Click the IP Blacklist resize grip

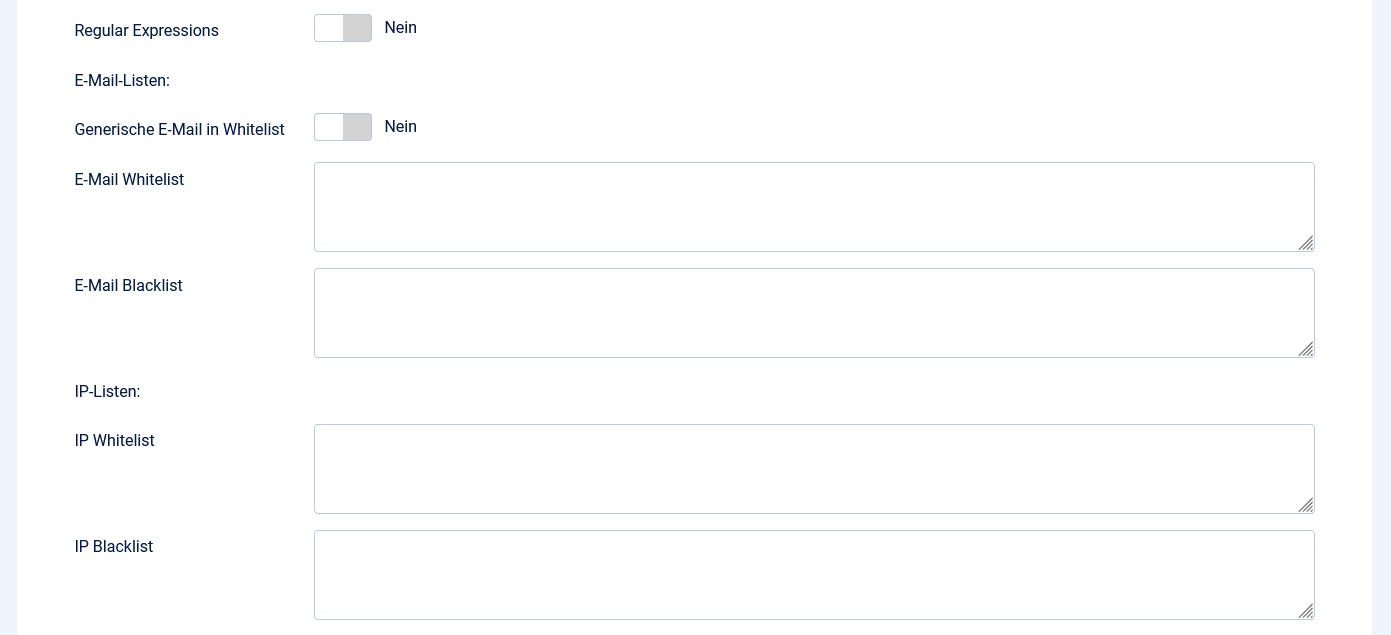click(x=1306, y=611)
